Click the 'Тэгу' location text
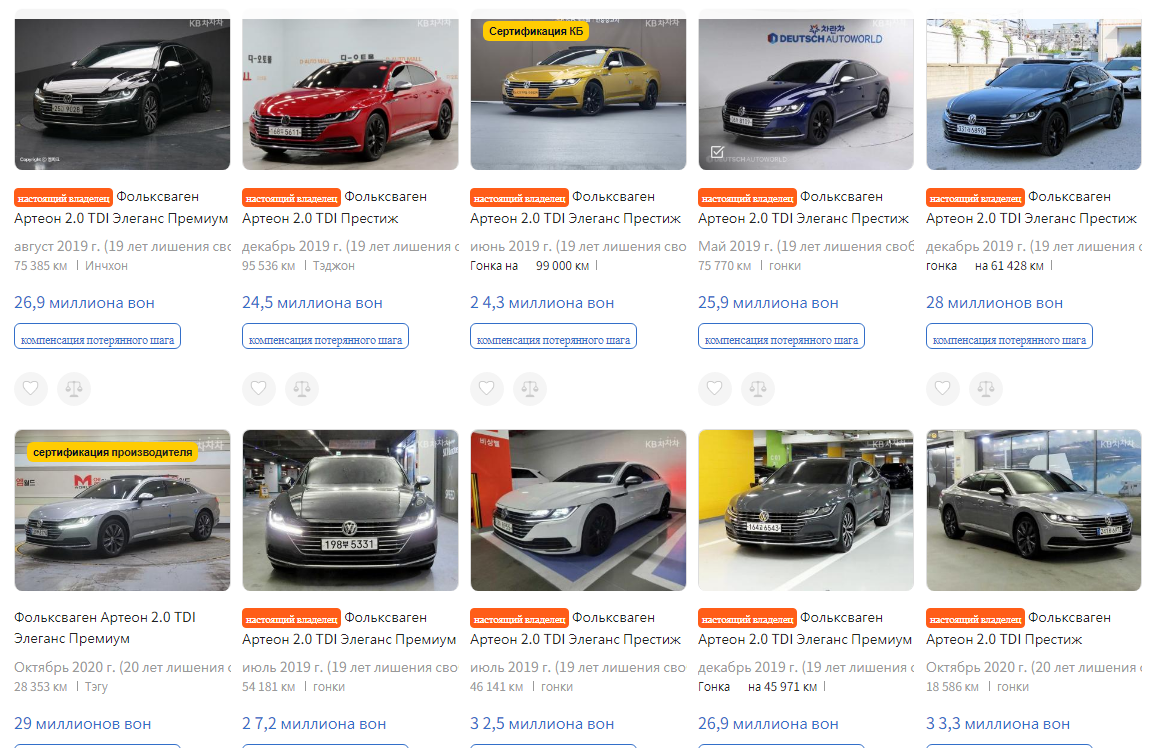This screenshot has width=1169, height=748. 96,686
